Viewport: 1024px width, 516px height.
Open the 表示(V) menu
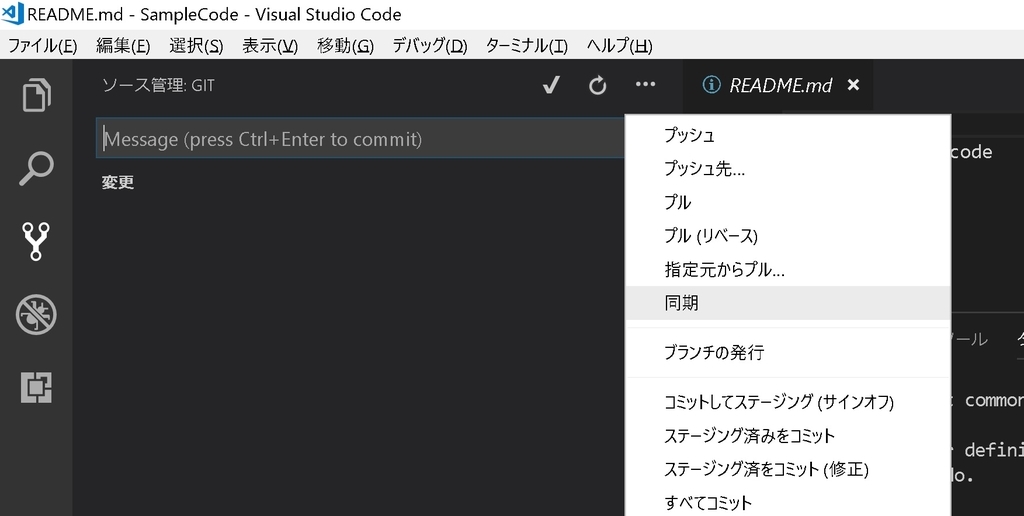pos(270,46)
